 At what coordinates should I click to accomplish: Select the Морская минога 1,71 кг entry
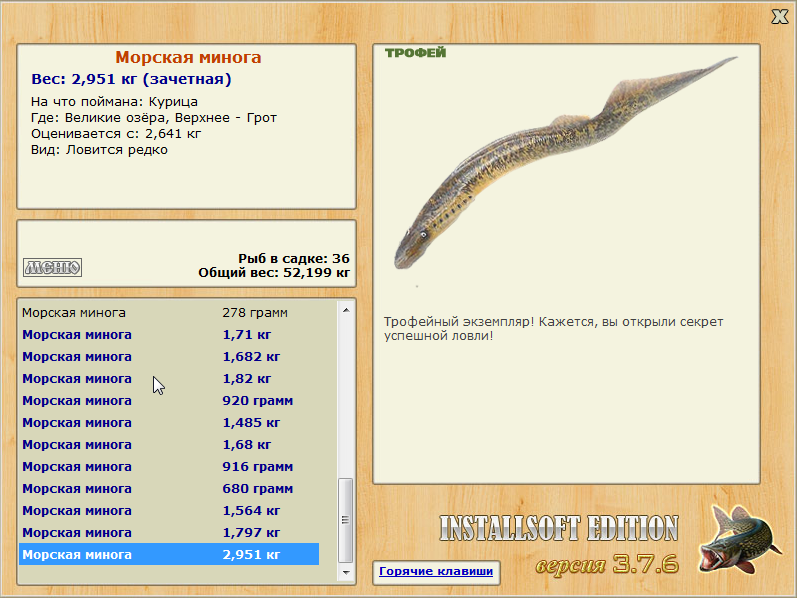pos(169,335)
